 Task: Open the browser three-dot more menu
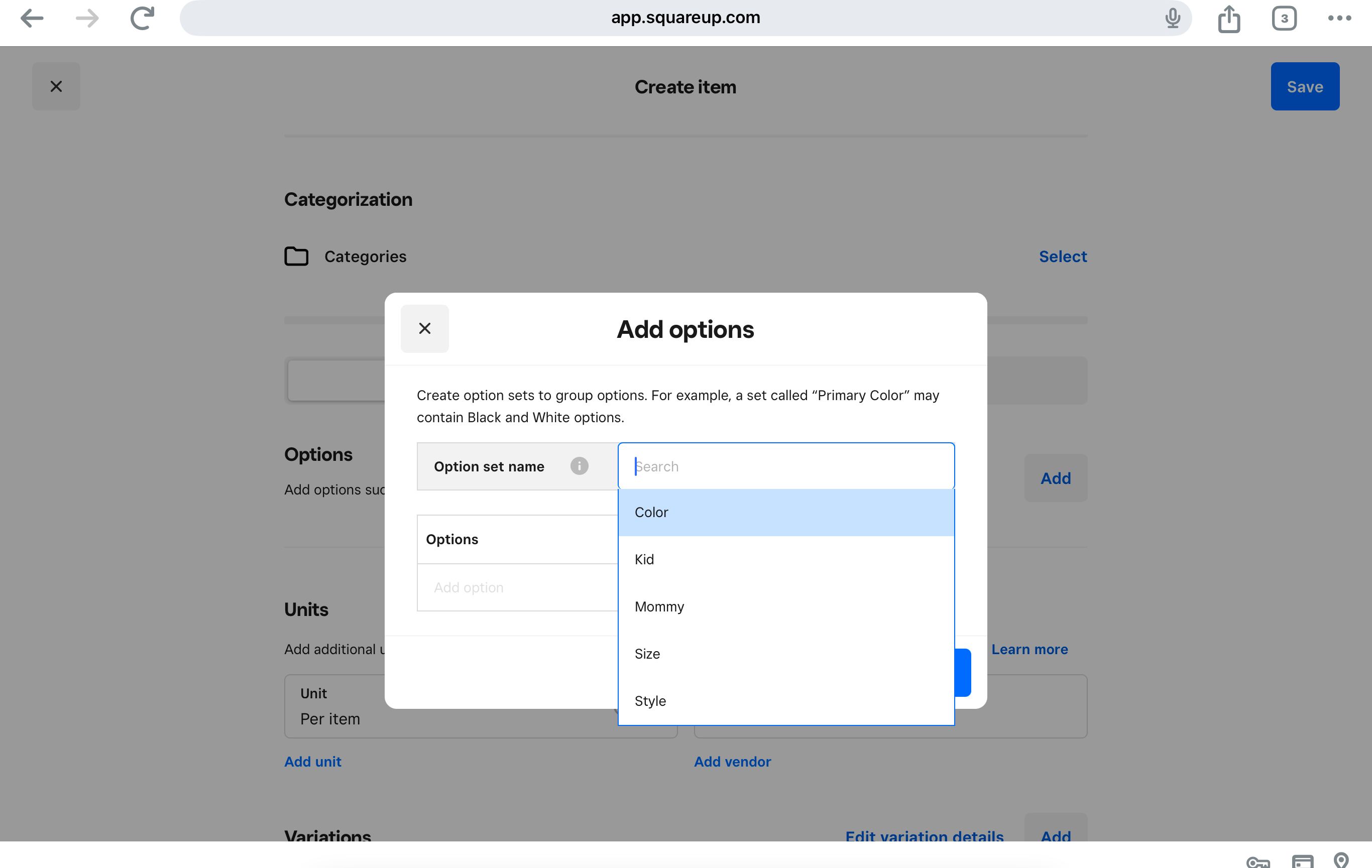tap(1339, 18)
